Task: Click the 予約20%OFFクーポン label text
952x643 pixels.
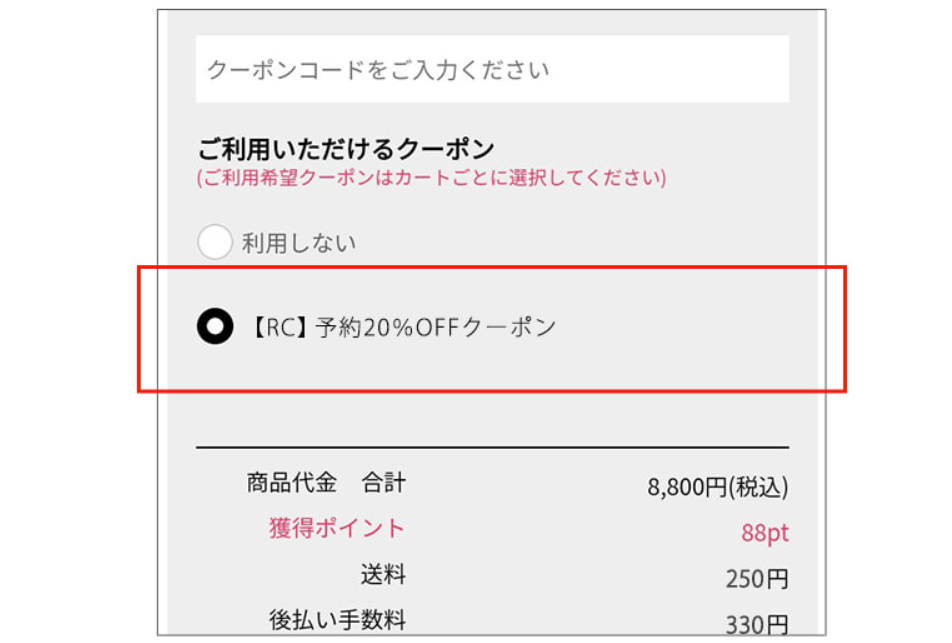Action: pos(435,327)
